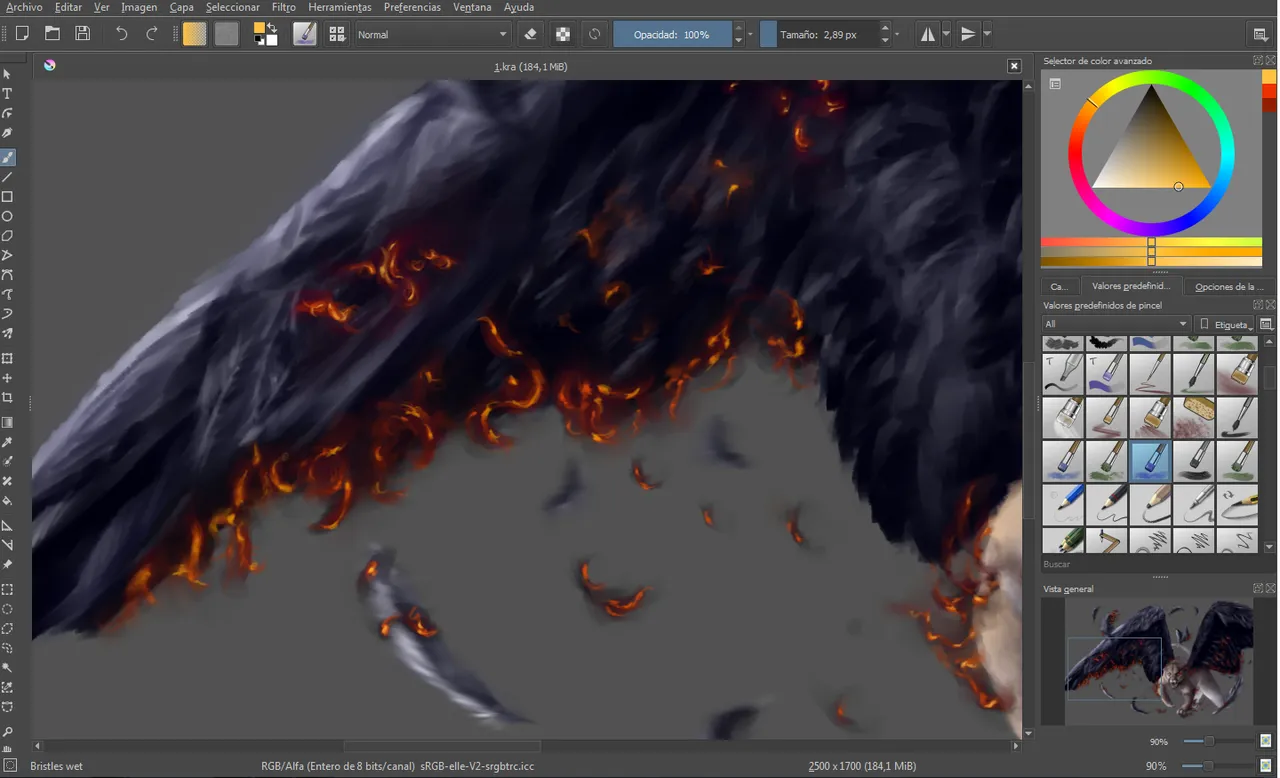Swap foreground and background colors
1280x778 pixels.
273,26
